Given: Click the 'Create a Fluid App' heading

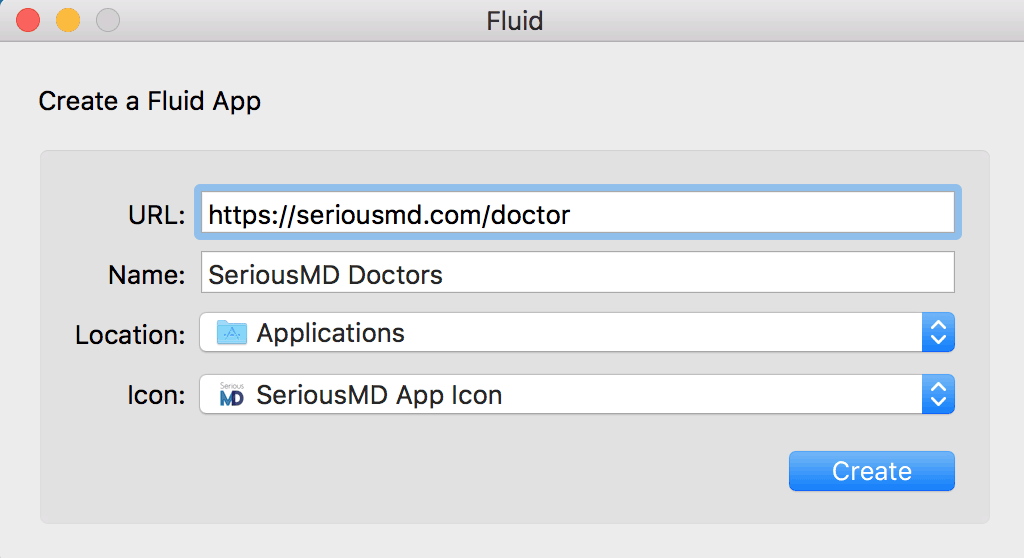Looking at the screenshot, I should (x=150, y=101).
